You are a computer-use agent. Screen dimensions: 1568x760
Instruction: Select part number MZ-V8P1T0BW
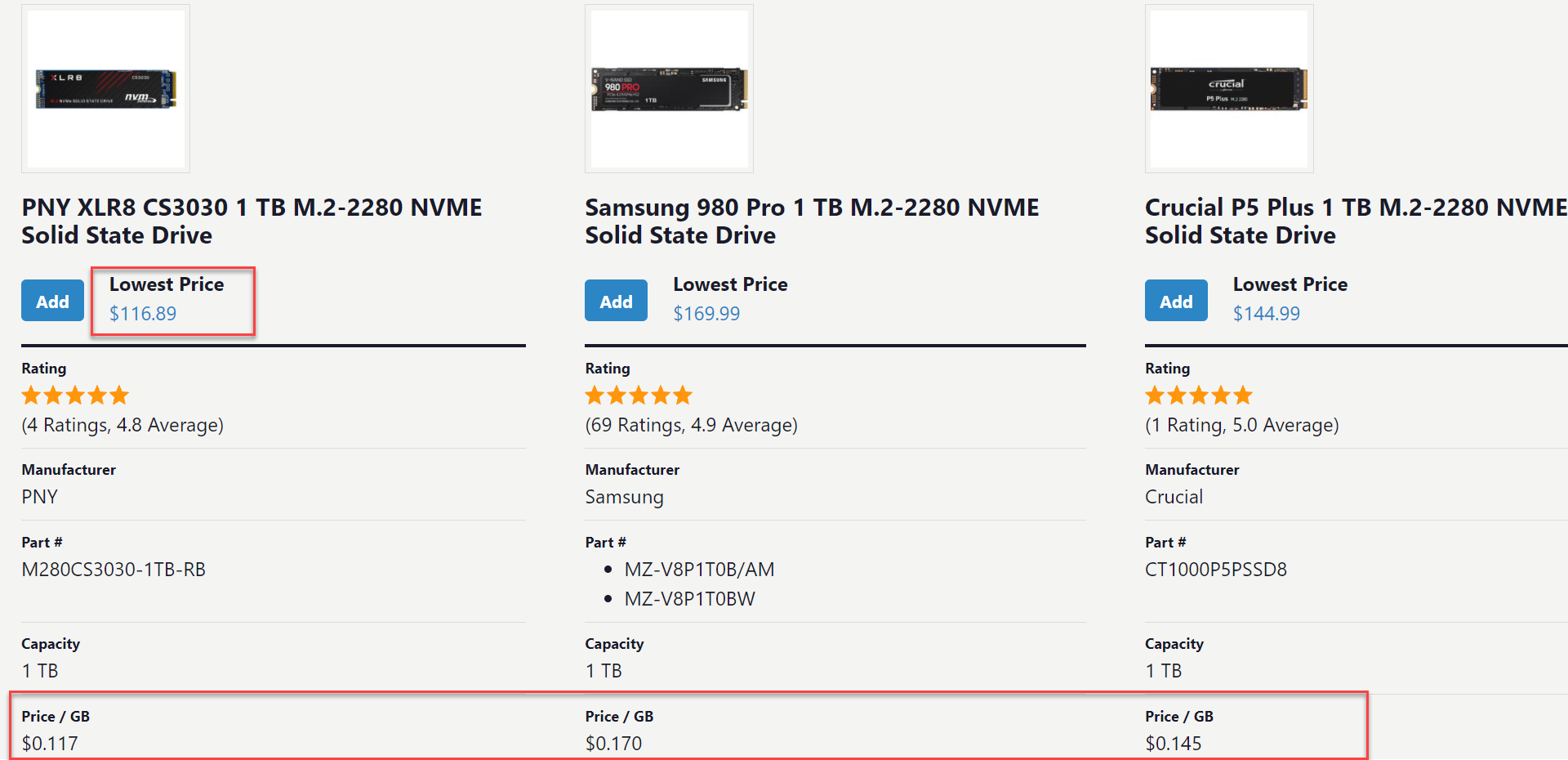[x=689, y=599]
